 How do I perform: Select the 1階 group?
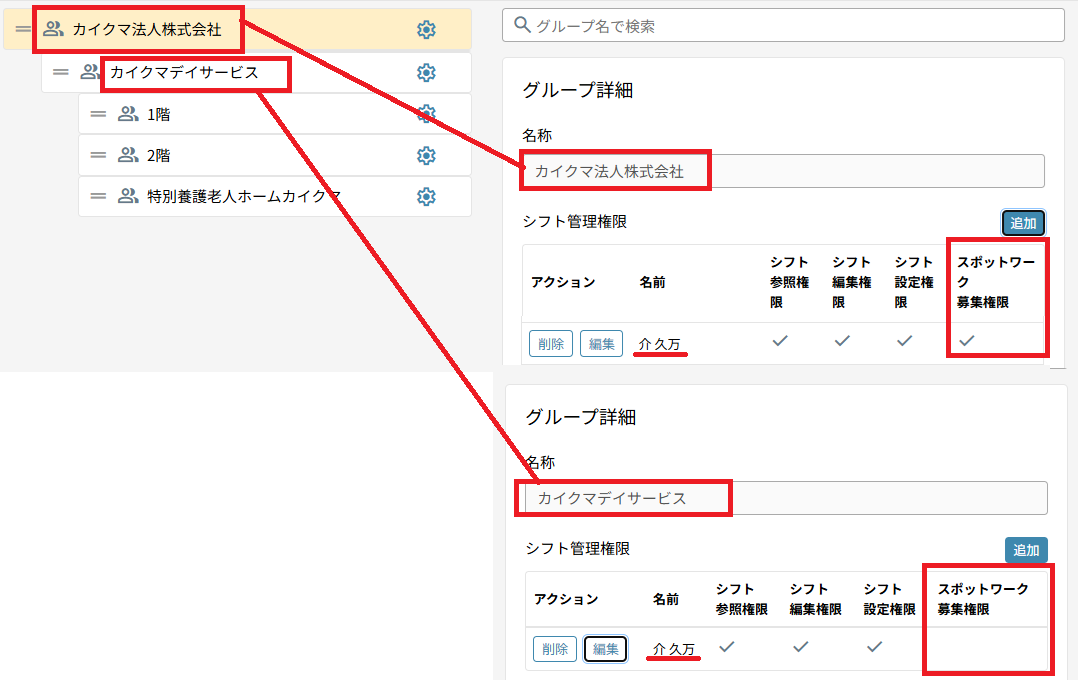[x=159, y=114]
